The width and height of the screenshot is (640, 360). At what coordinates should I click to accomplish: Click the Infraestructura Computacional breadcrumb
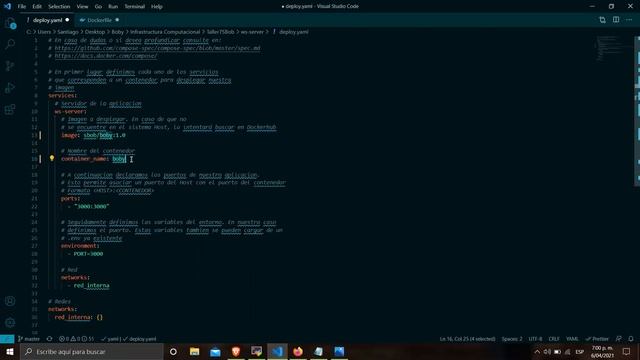(165, 32)
